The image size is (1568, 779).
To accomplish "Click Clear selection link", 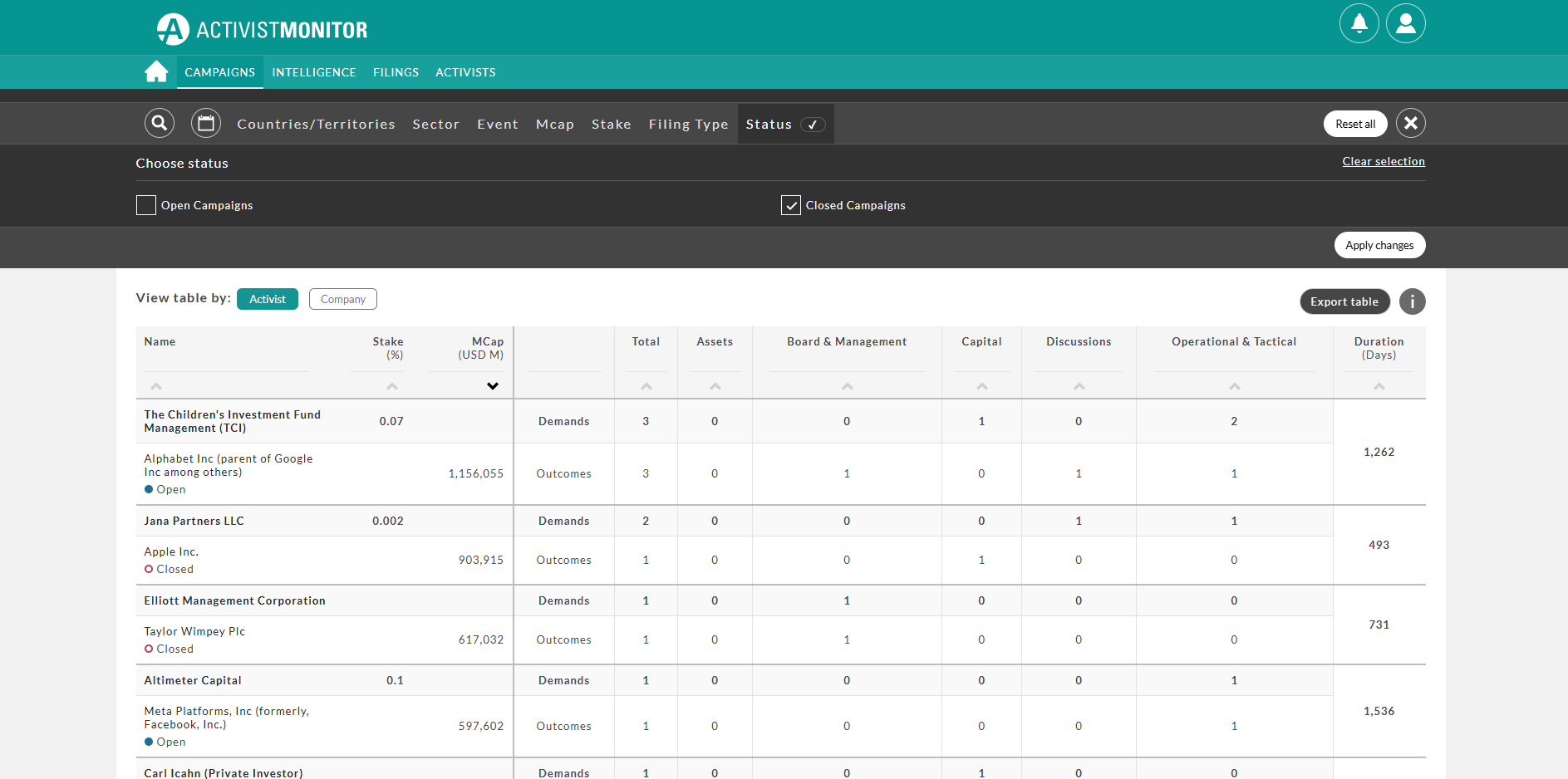I will coord(1384,161).
